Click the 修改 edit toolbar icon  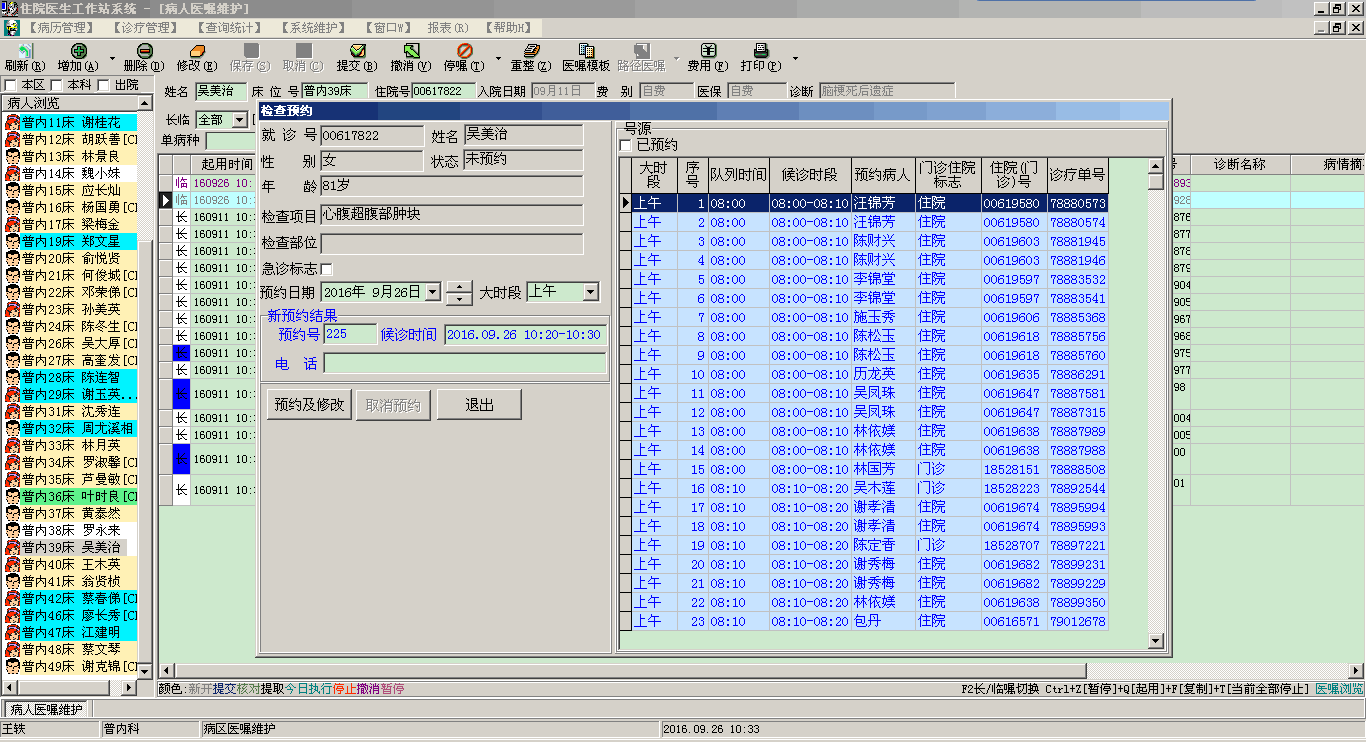pos(196,51)
